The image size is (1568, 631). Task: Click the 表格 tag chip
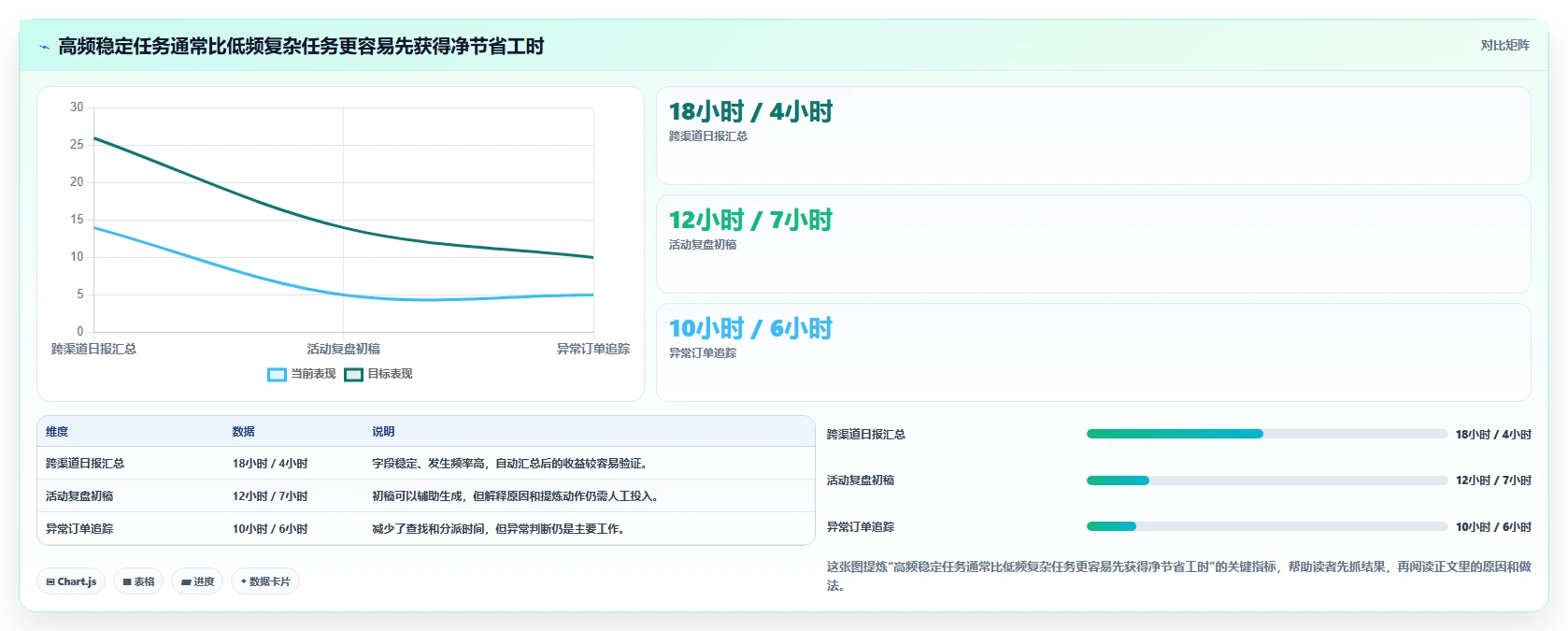click(x=138, y=581)
